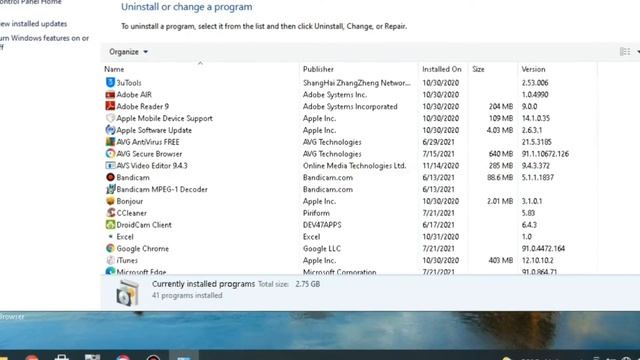Select the '3uTools' program name
The width and height of the screenshot is (640, 360).
pyautogui.click(x=129, y=83)
